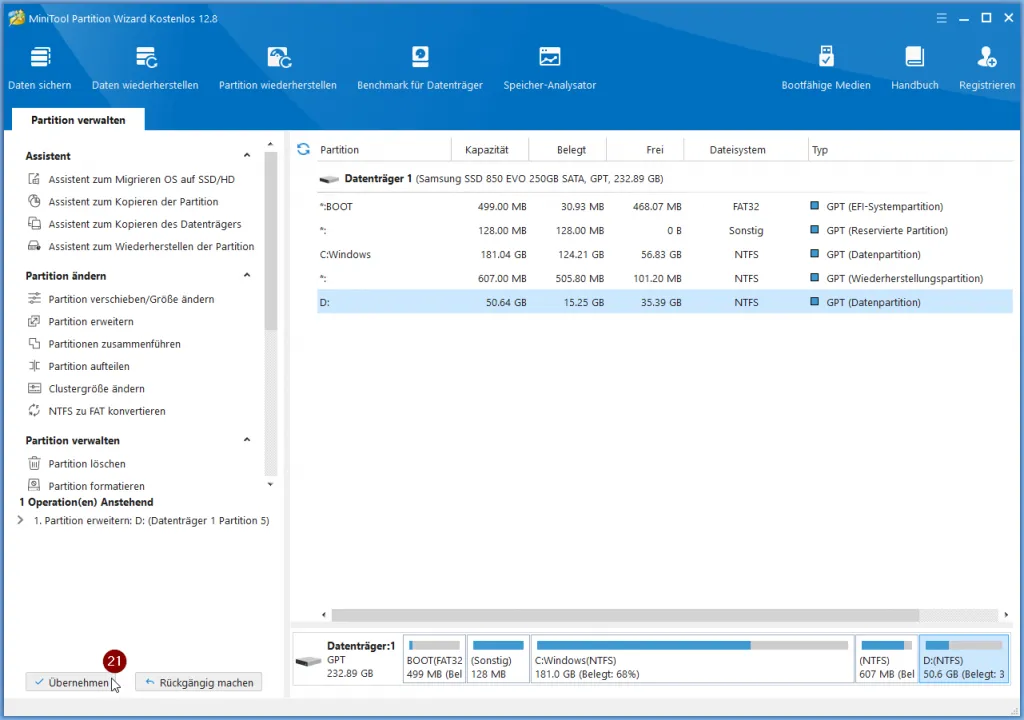Collapse the Partition ändern section
The image size is (1024, 720).
tap(247, 276)
